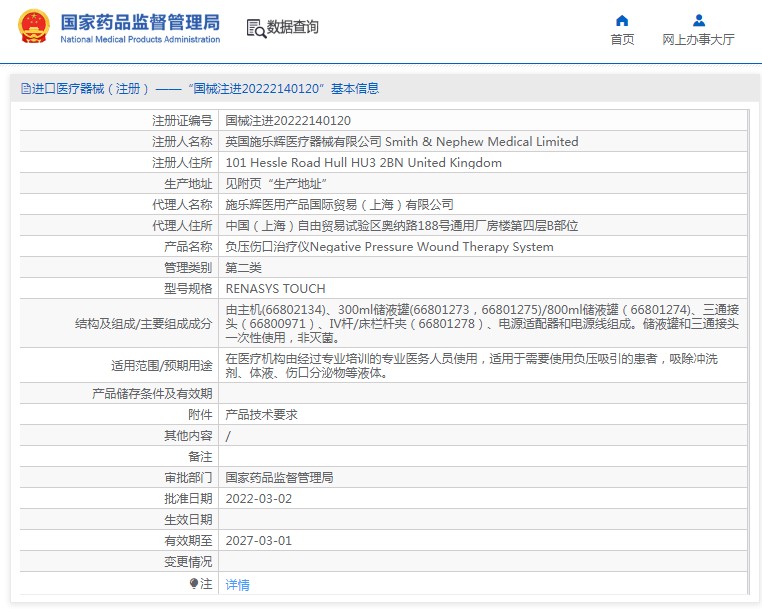Select the page heading 国械注进20222140120 基本信息

point(285,88)
